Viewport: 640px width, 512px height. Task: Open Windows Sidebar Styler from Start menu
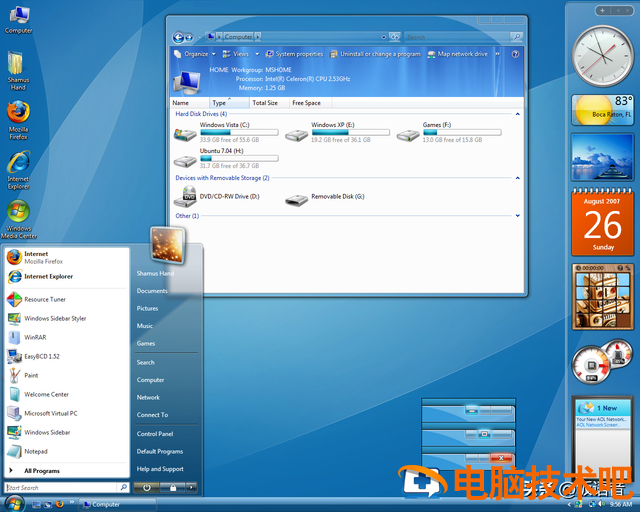pos(67,318)
